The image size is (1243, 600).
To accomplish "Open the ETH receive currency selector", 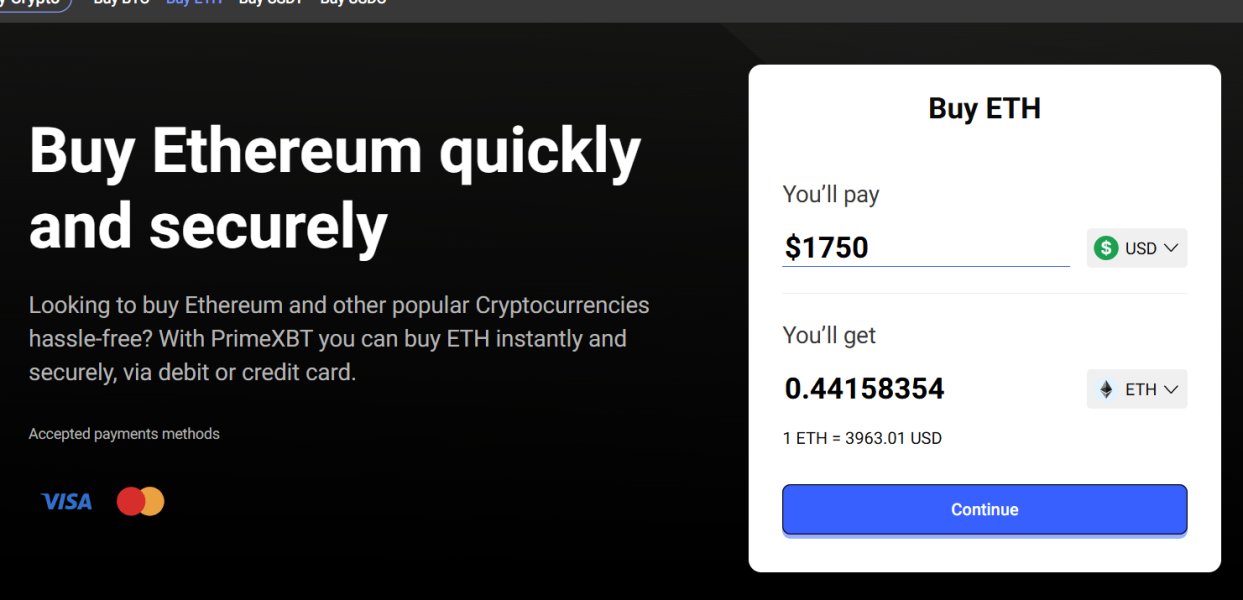I will coord(1137,390).
